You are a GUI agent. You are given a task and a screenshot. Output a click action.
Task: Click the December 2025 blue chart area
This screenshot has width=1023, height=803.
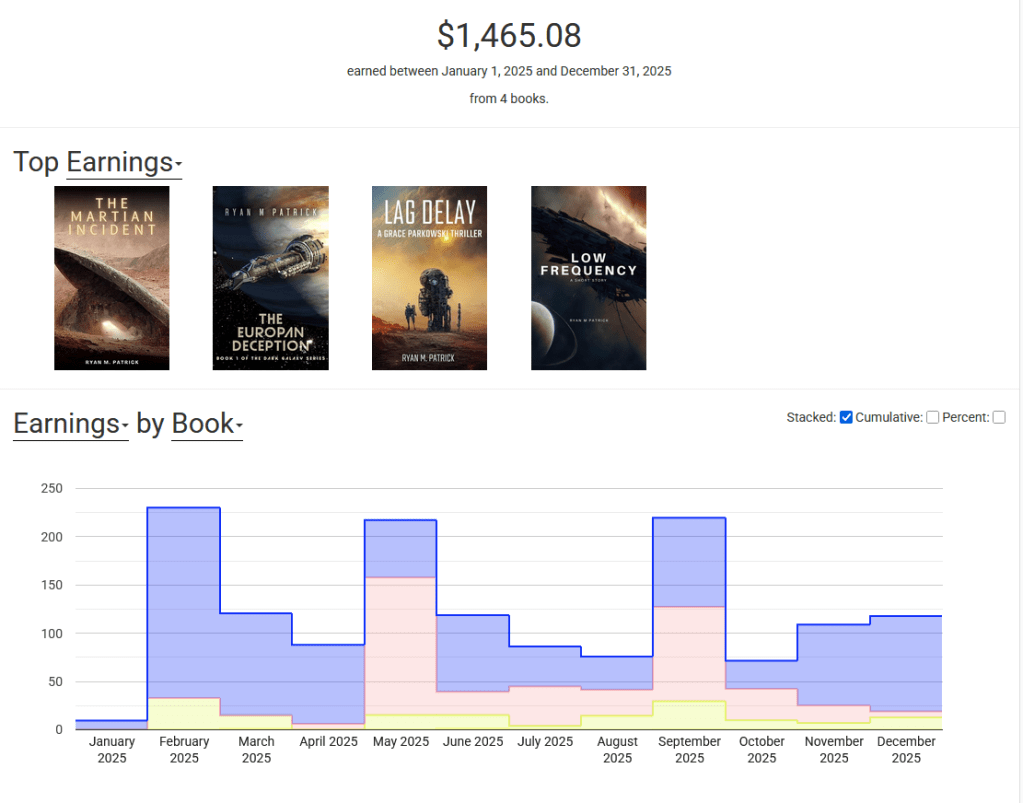(x=906, y=663)
